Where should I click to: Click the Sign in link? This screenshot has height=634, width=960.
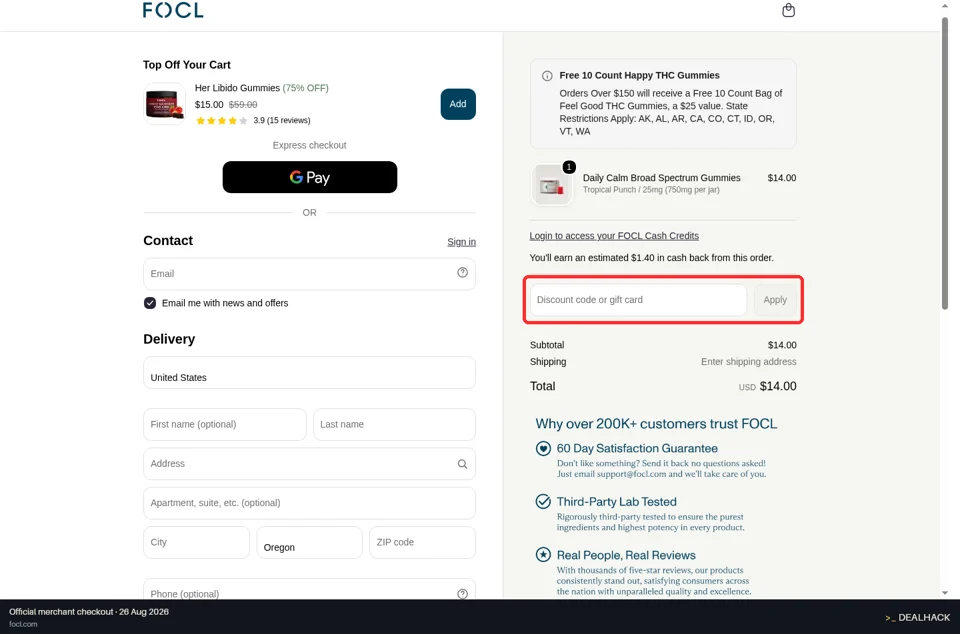click(461, 242)
